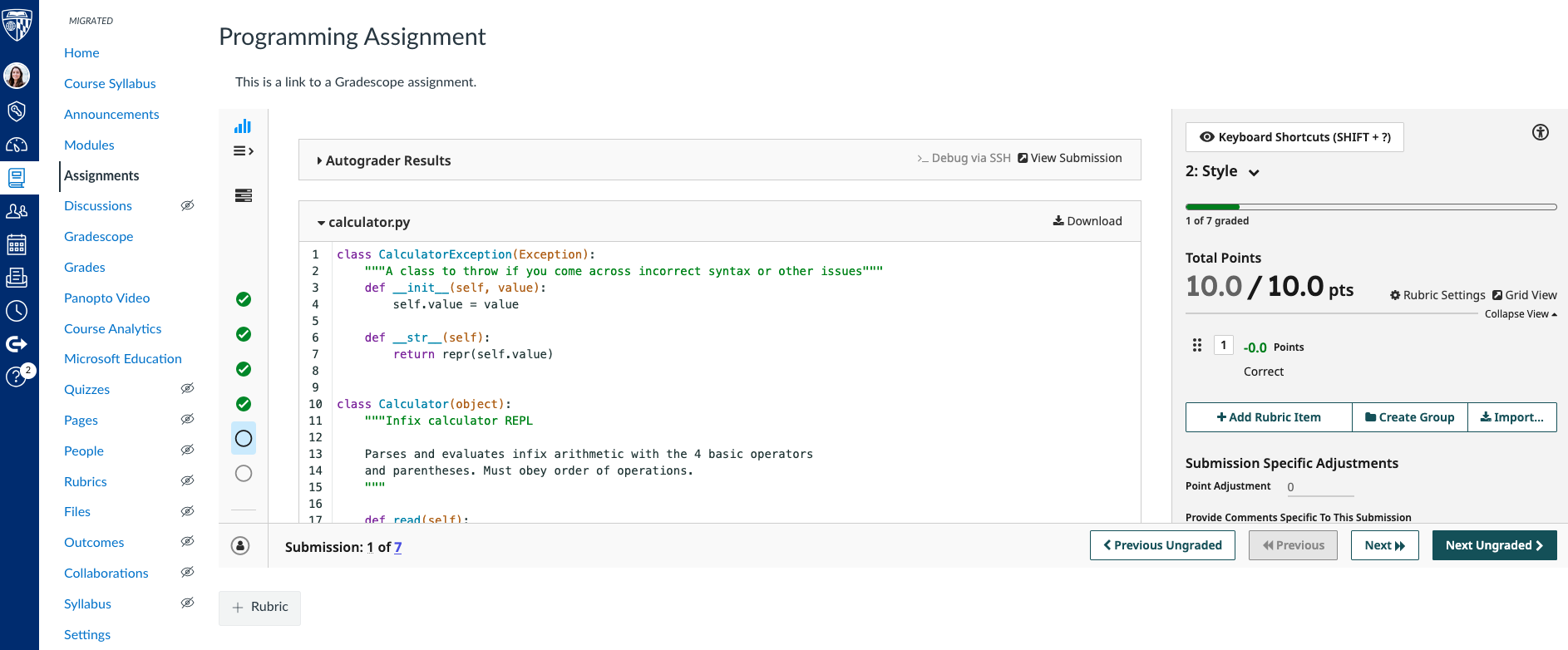Viewport: 1568px width, 650px height.
Task: Expand the Autograder Results section
Action: click(384, 160)
